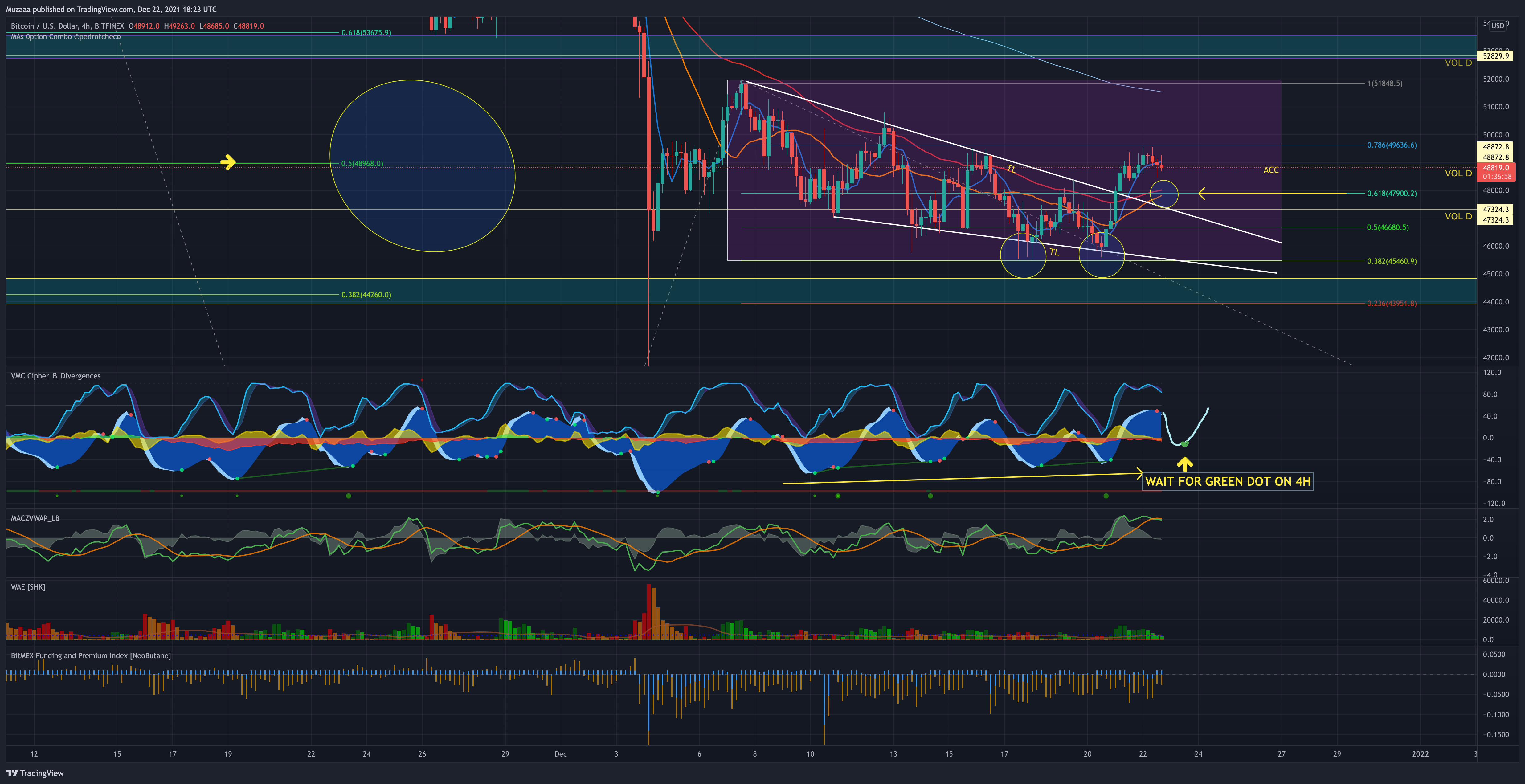1525x784 pixels.
Task: Select the VMC Cipher_B_Divergences indicator label
Action: tap(56, 376)
